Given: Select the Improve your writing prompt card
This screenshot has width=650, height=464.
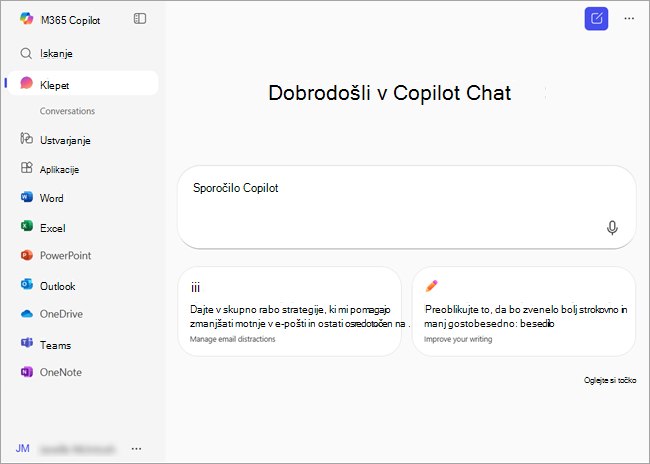Looking at the screenshot, I should click(x=524, y=311).
